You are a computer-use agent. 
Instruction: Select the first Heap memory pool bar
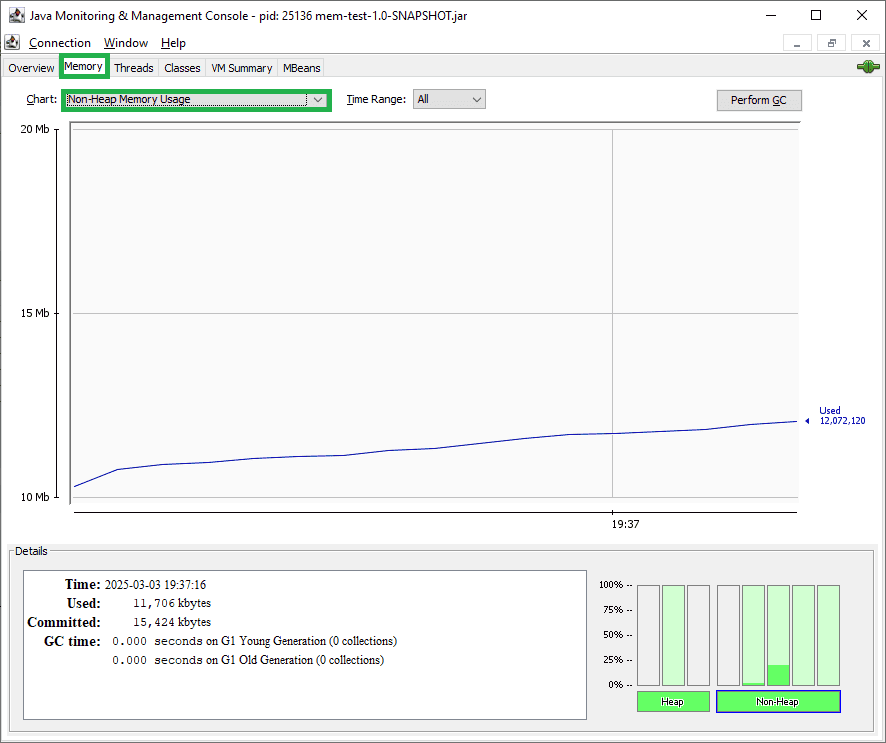[648, 635]
